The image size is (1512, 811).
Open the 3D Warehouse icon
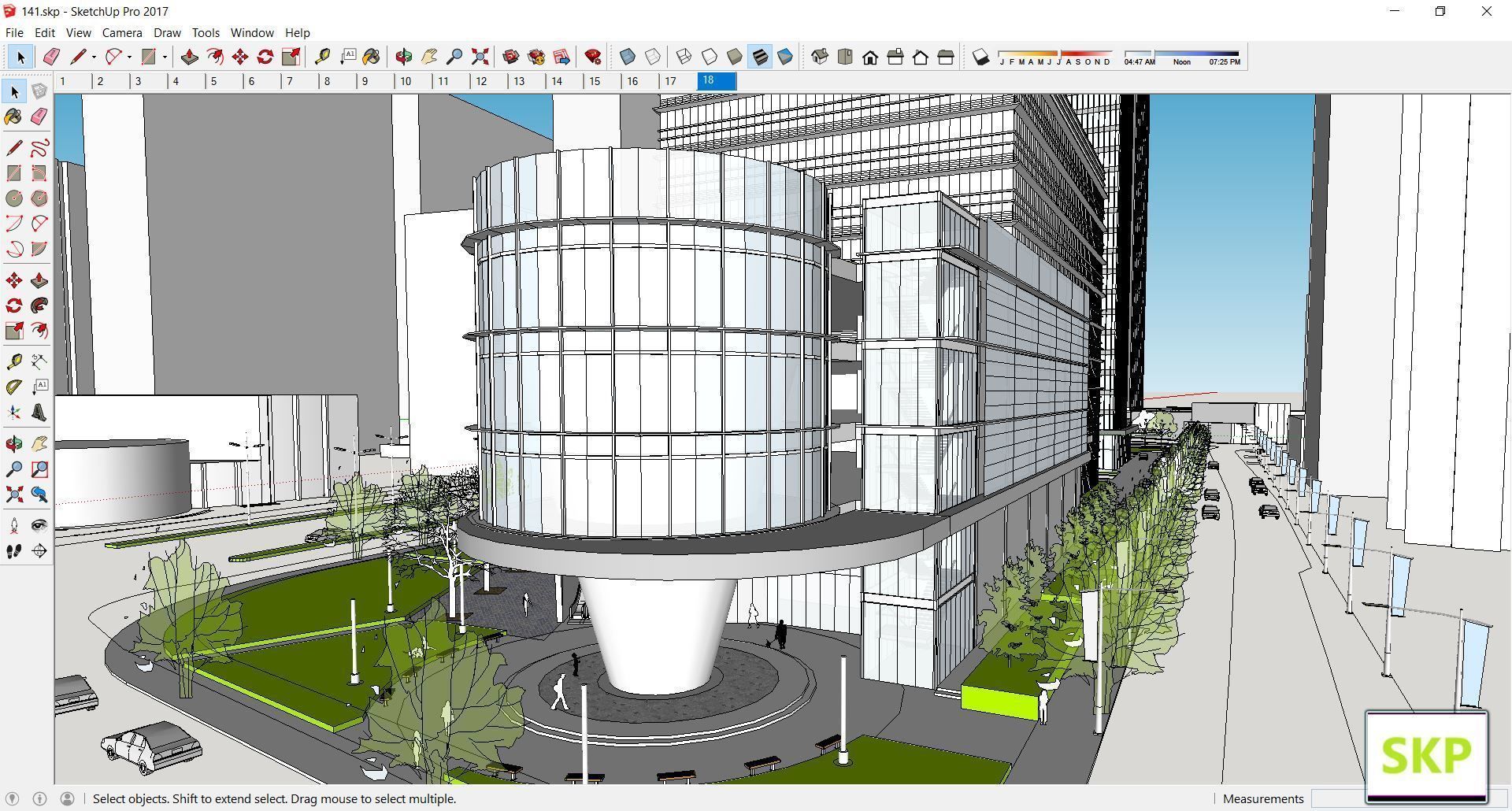coord(511,57)
